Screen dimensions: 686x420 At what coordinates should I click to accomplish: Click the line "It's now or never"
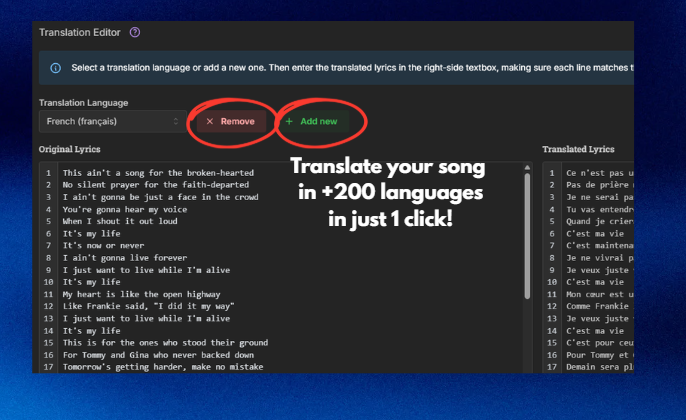coord(103,245)
